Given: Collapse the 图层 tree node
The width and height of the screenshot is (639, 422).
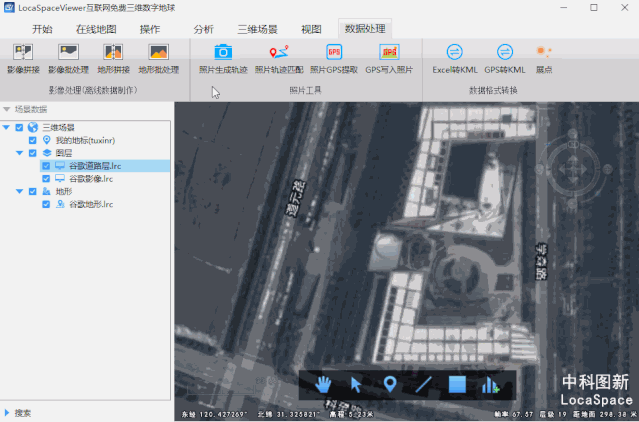Looking at the screenshot, I should [x=19, y=153].
